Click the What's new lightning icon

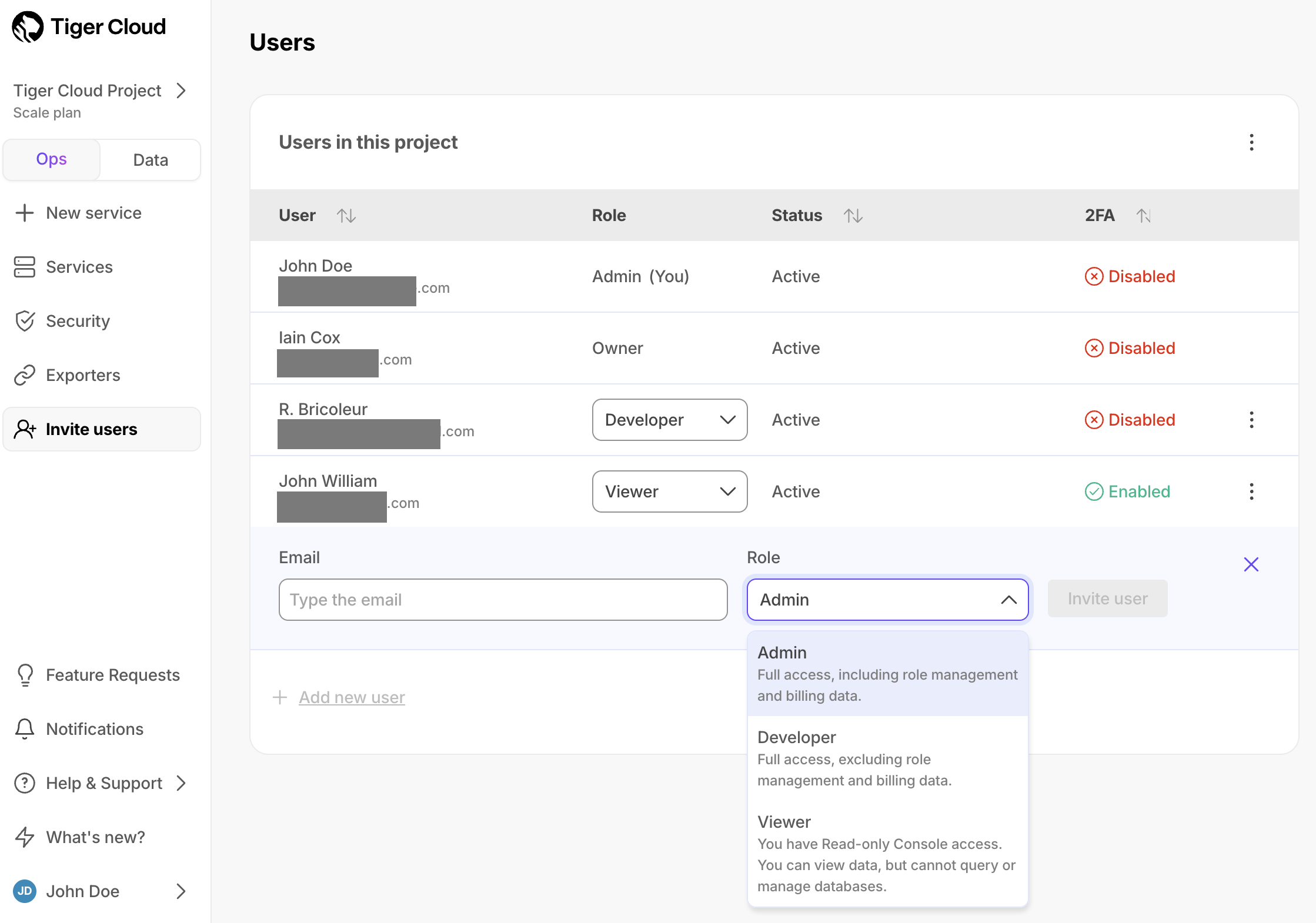click(25, 837)
